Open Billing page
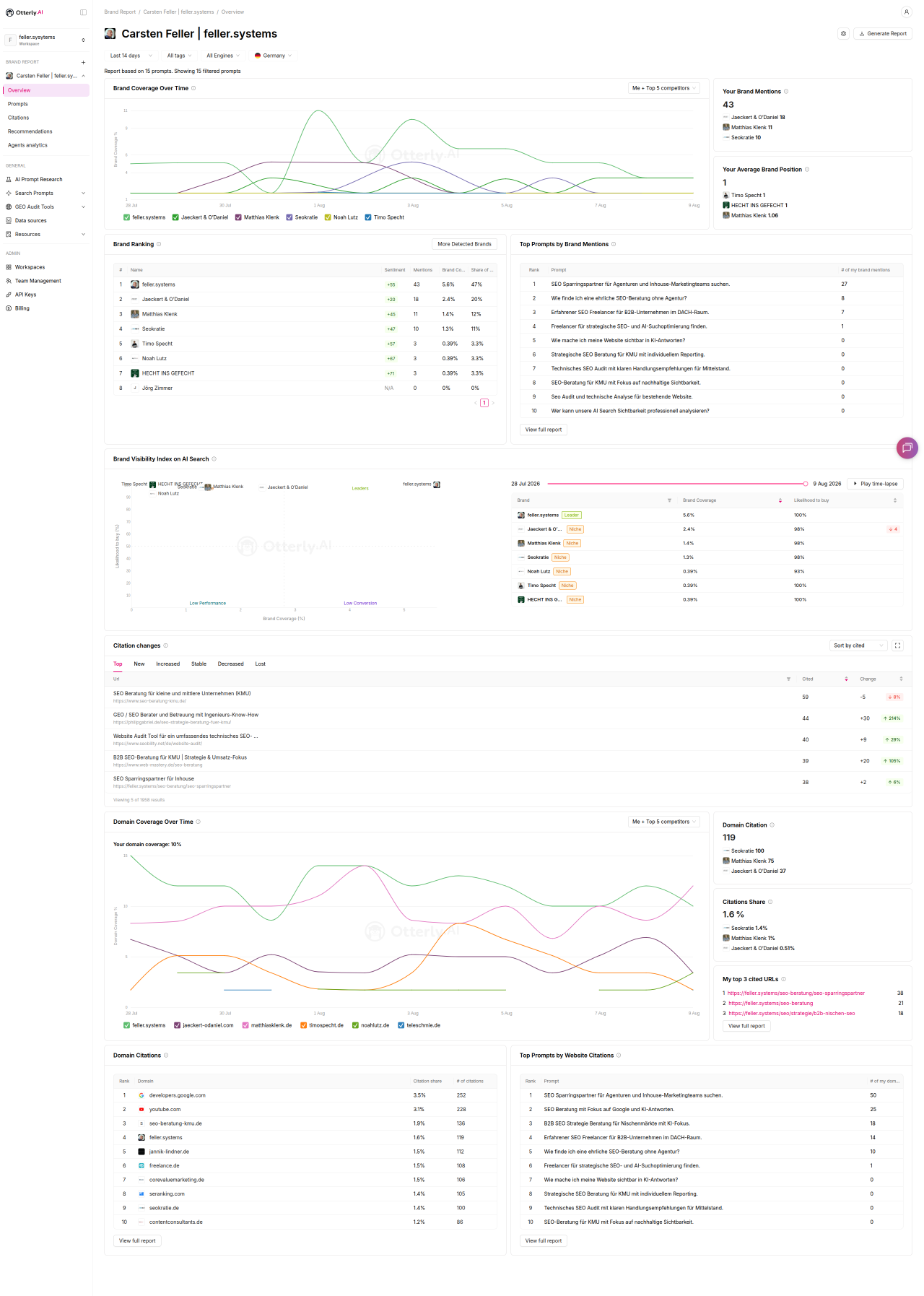924x1296 pixels. pos(22,308)
